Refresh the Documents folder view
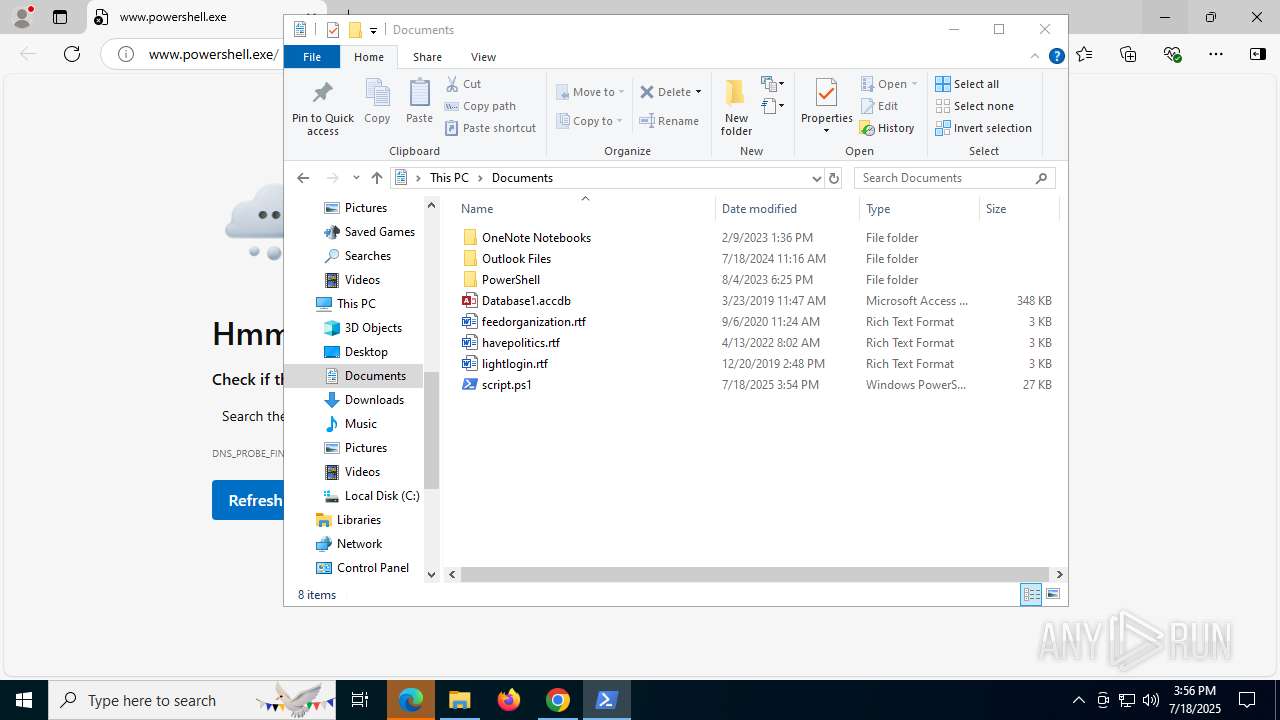Screen dimensions: 1280x720 click(834, 178)
